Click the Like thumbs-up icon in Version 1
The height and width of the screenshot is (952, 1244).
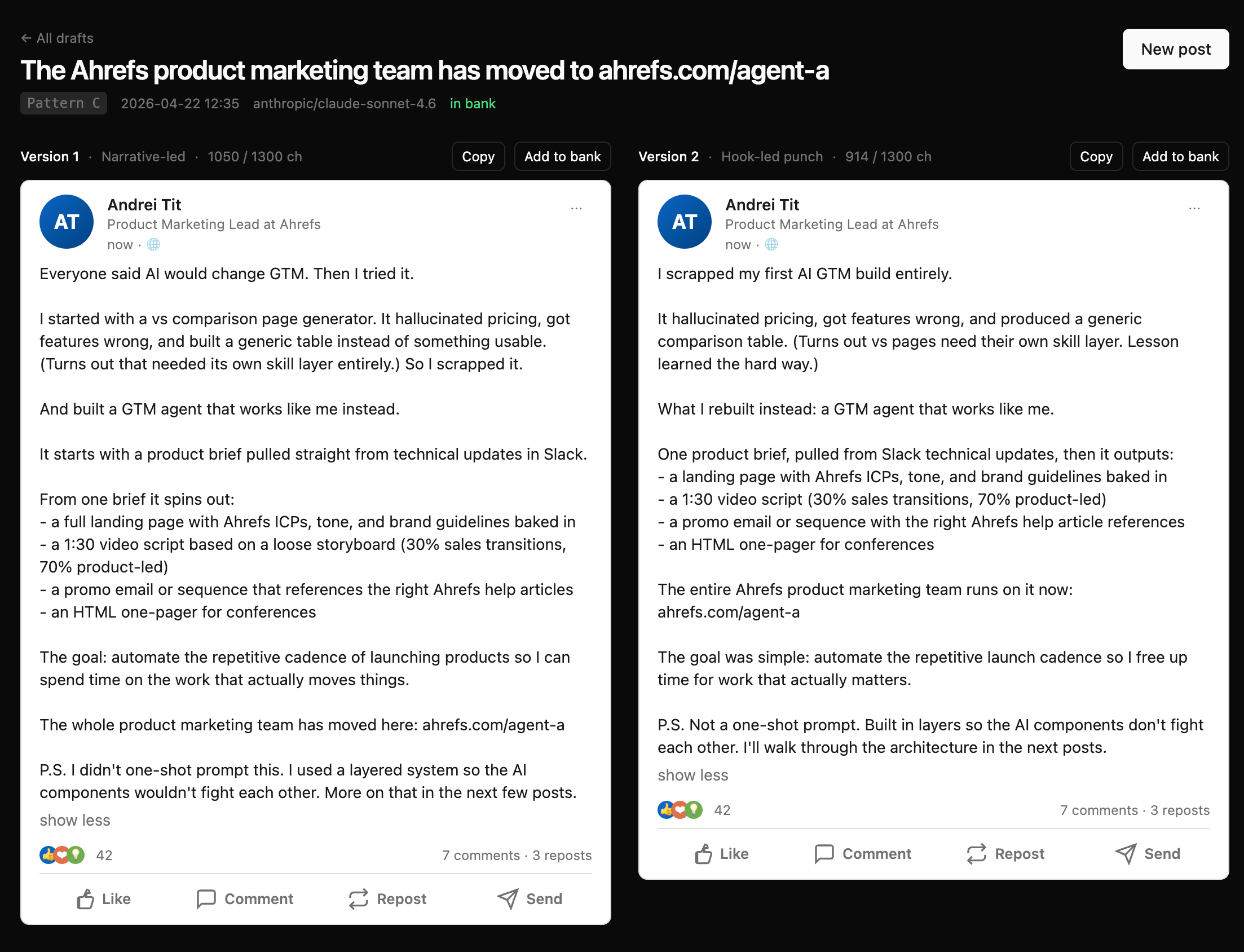pos(86,900)
